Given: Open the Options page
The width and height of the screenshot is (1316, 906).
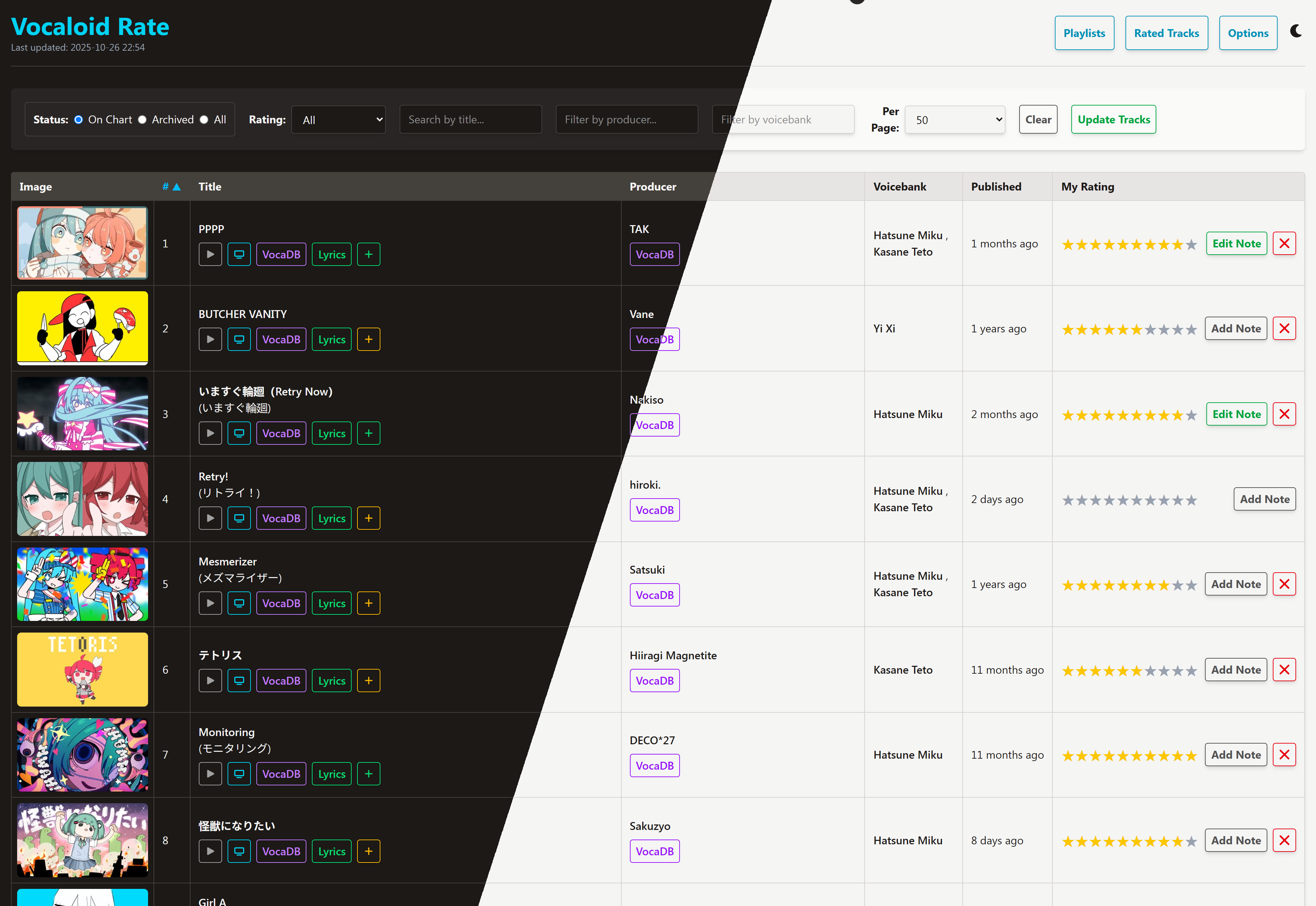Looking at the screenshot, I should (1248, 33).
